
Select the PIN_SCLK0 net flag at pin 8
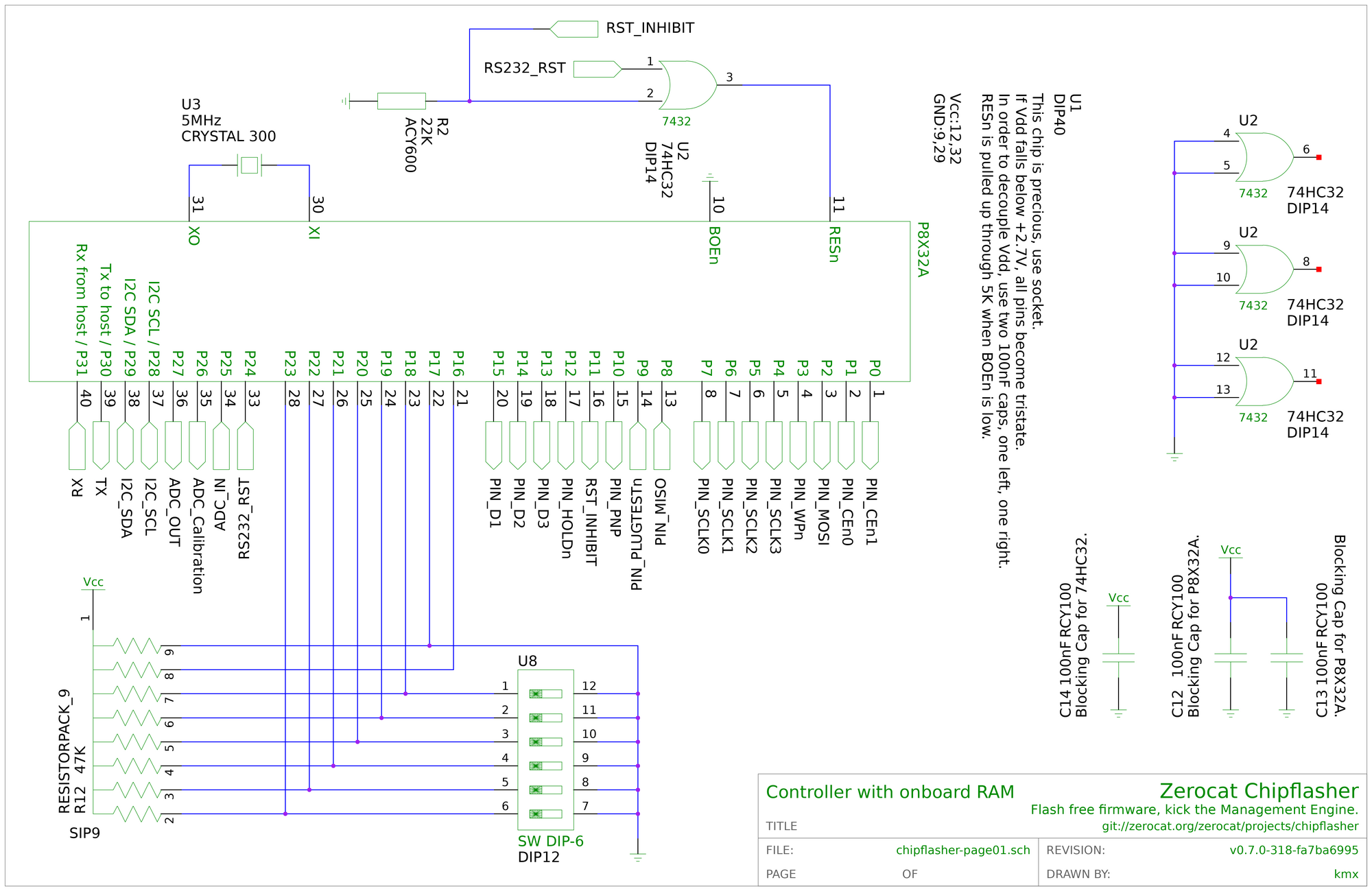coord(702,446)
